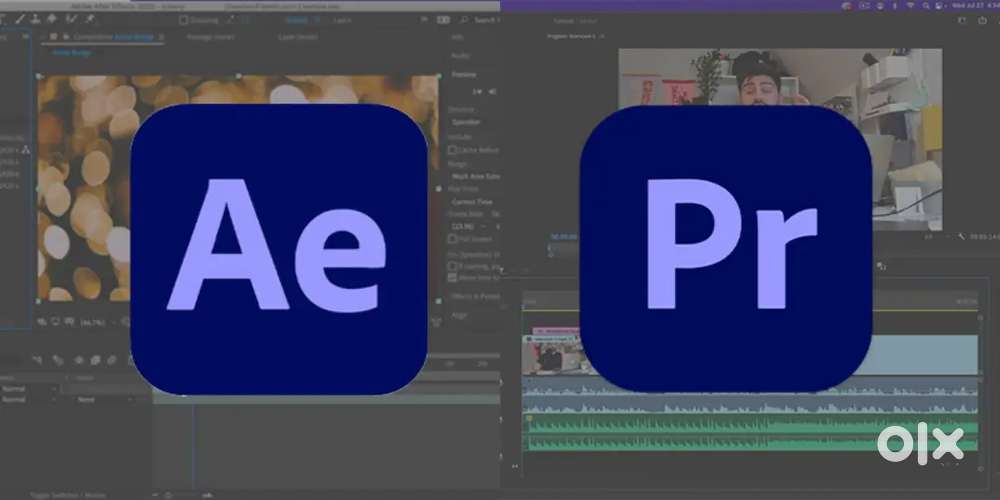The height and width of the screenshot is (500, 1000).
Task: Select the upper gray audio waveform clip
Action: coord(750,386)
